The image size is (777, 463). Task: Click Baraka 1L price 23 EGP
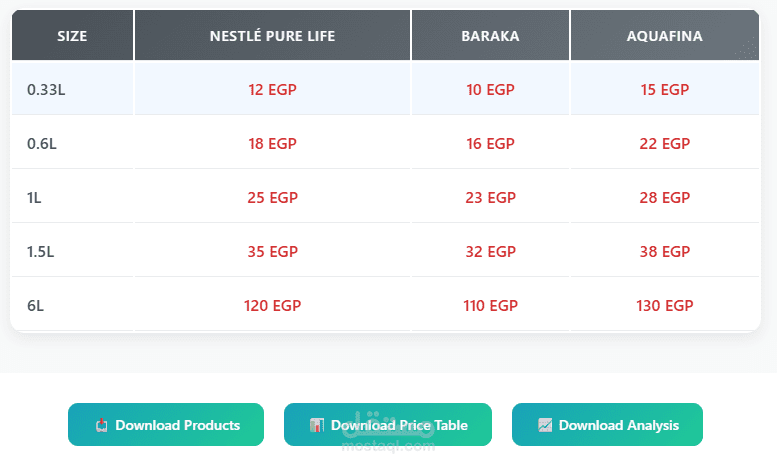(x=490, y=197)
